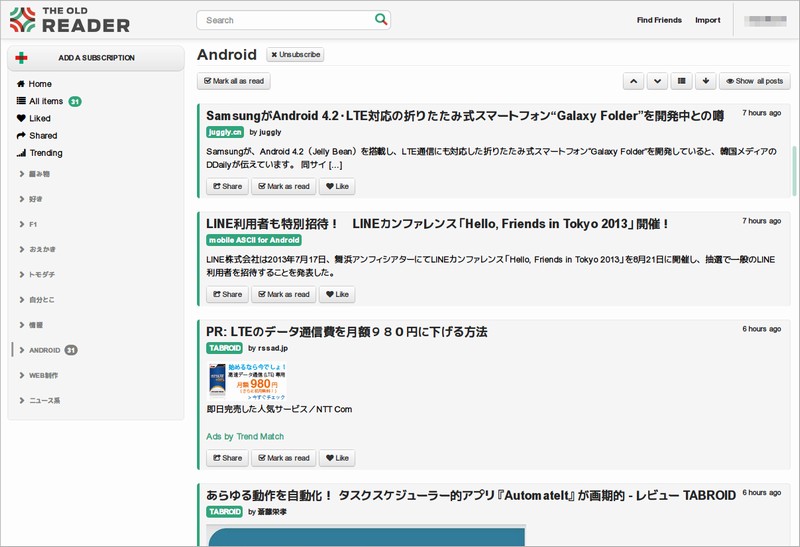Open the LINE conference article title

pos(437,224)
